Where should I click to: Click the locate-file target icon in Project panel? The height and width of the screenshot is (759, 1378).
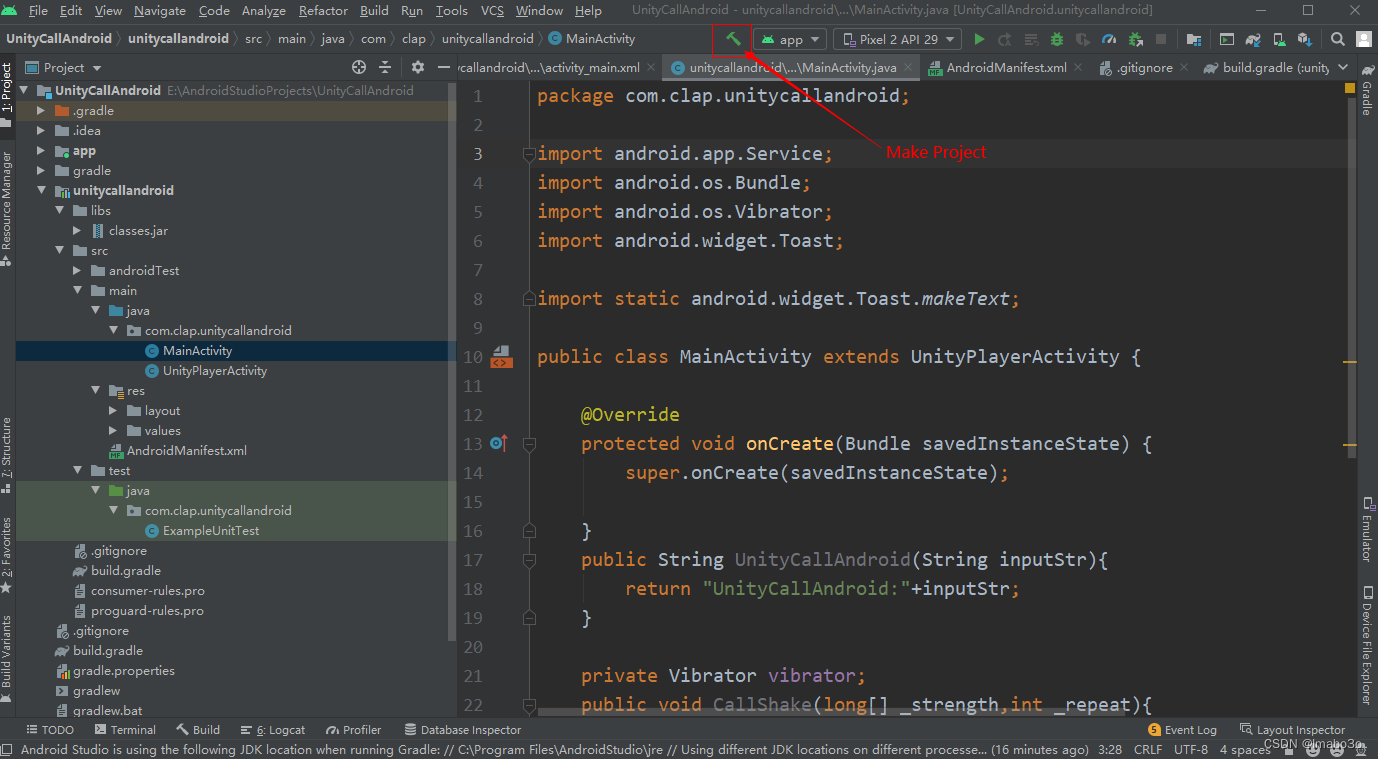359,67
